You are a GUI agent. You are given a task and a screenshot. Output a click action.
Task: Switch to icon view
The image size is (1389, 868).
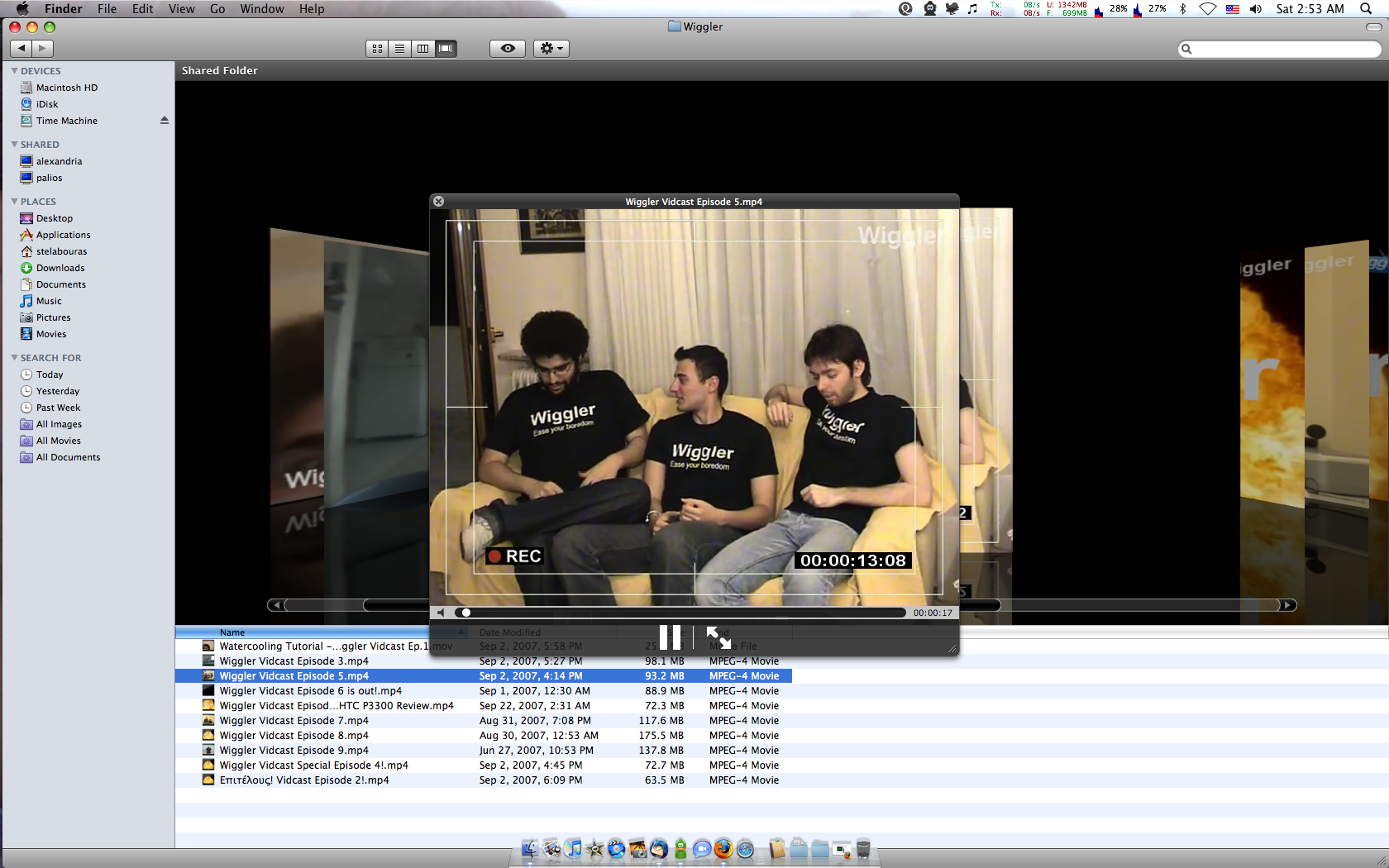pos(377,49)
